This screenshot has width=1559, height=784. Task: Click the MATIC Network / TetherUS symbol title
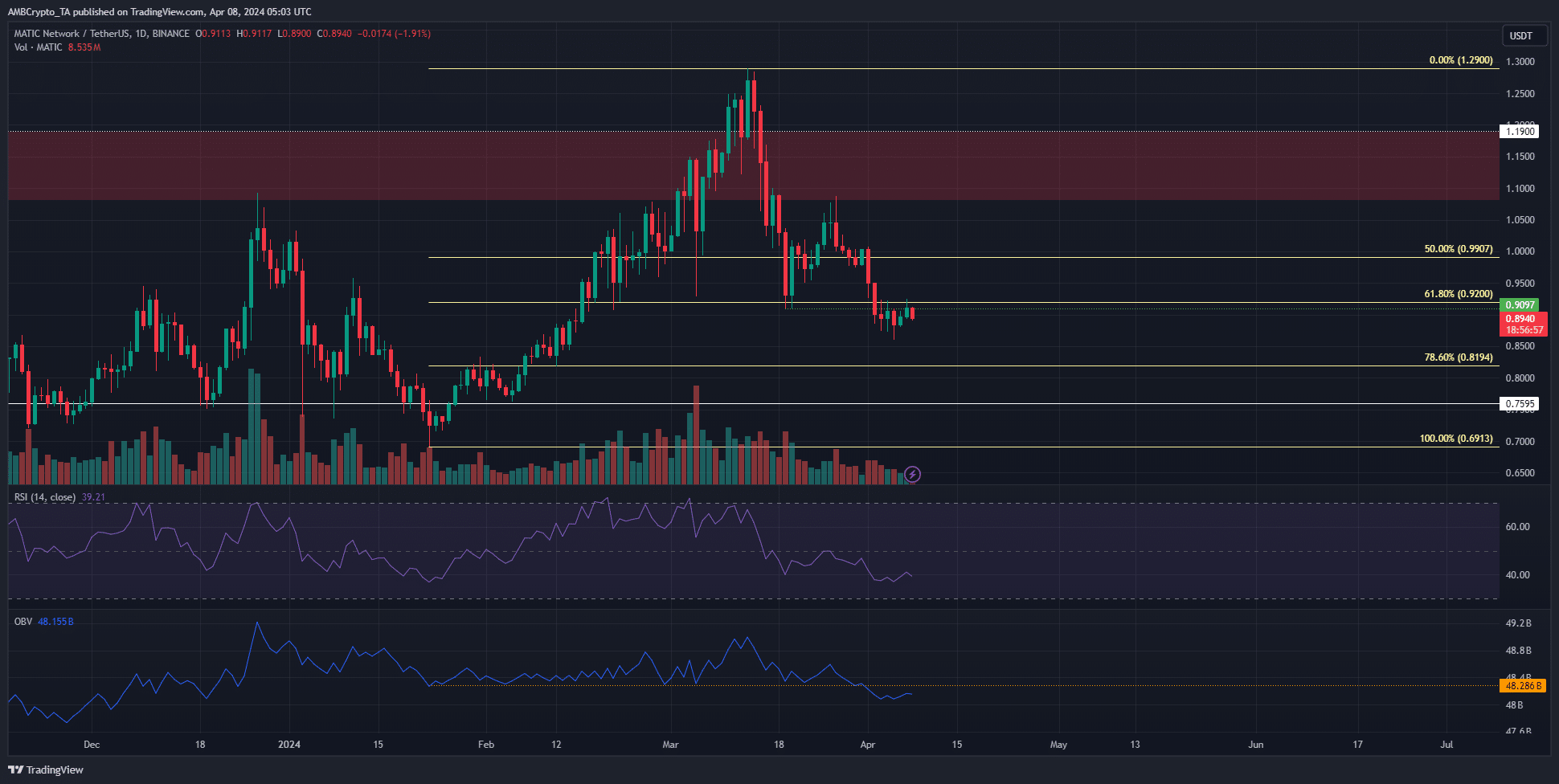102,34
